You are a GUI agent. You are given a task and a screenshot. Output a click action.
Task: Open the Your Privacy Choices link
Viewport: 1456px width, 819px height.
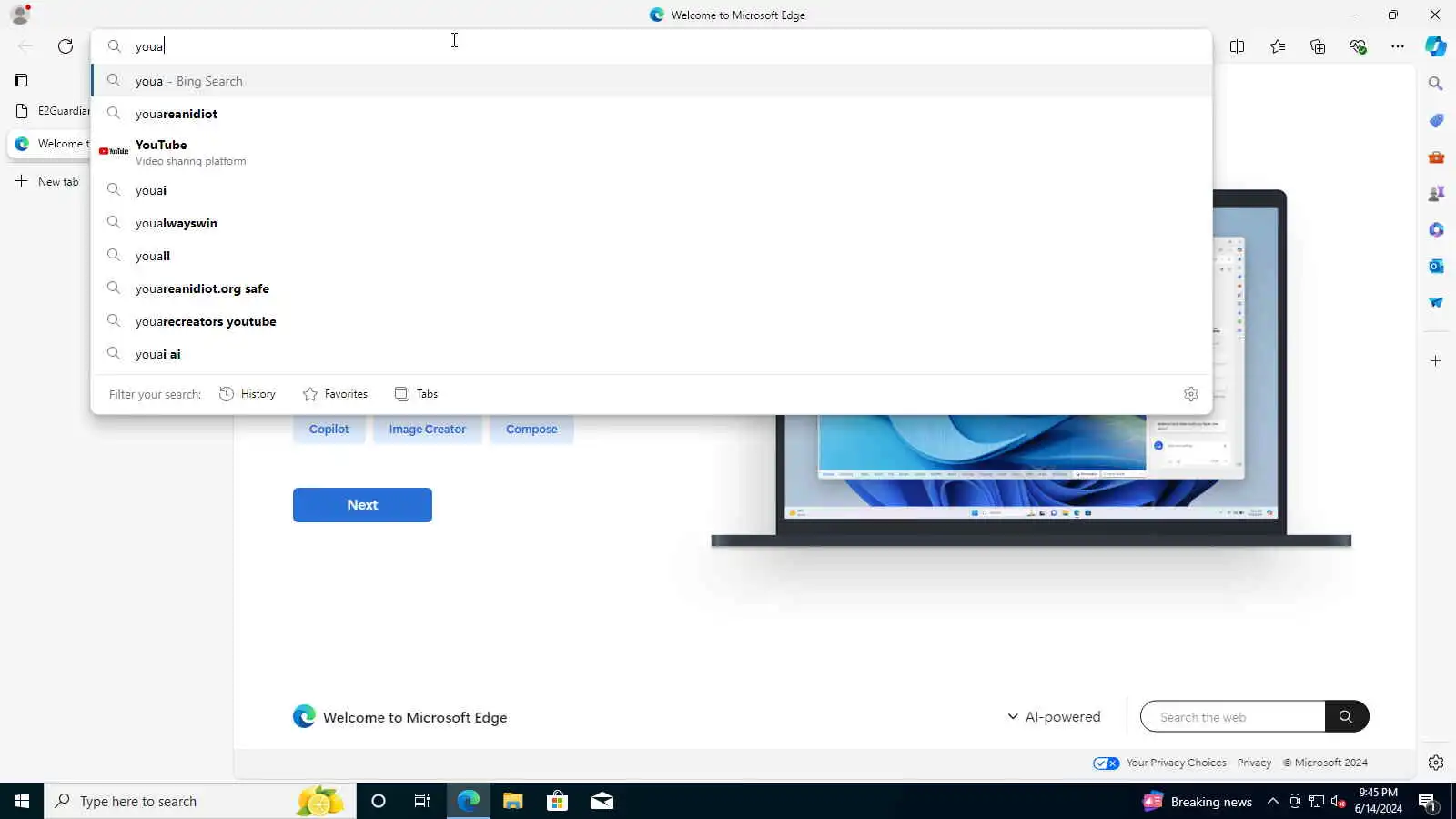1176,763
